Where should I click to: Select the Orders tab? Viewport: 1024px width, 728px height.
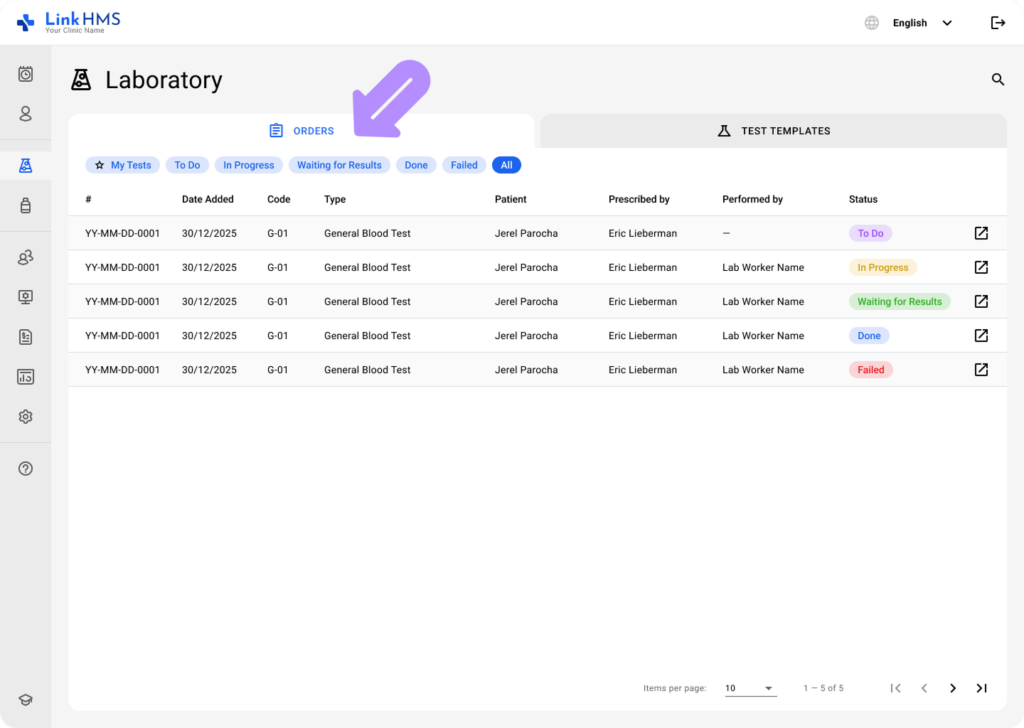coord(302,131)
